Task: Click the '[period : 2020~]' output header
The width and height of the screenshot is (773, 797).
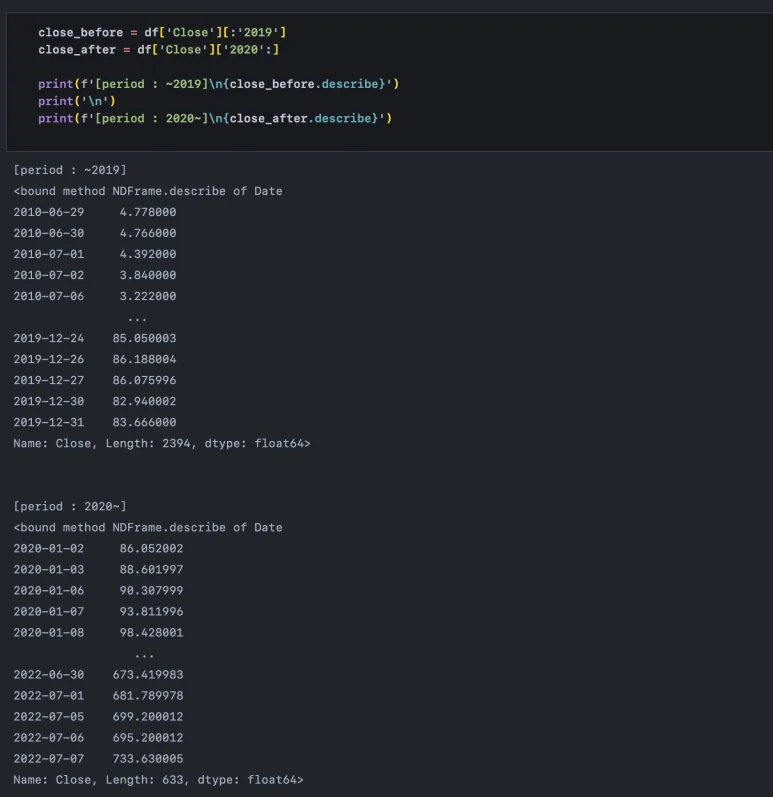Action: [70, 506]
